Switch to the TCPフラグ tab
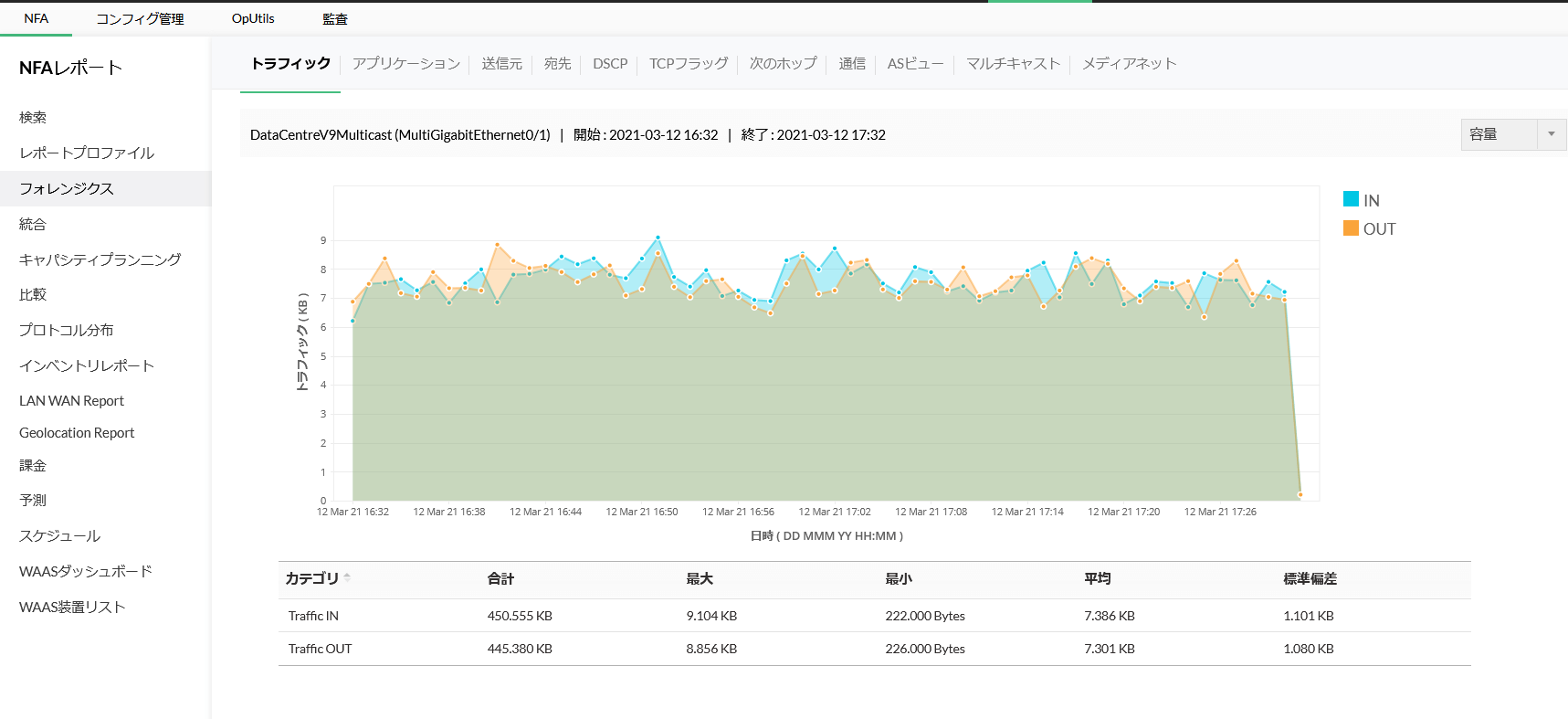This screenshot has height=719, width=1568. tap(688, 64)
